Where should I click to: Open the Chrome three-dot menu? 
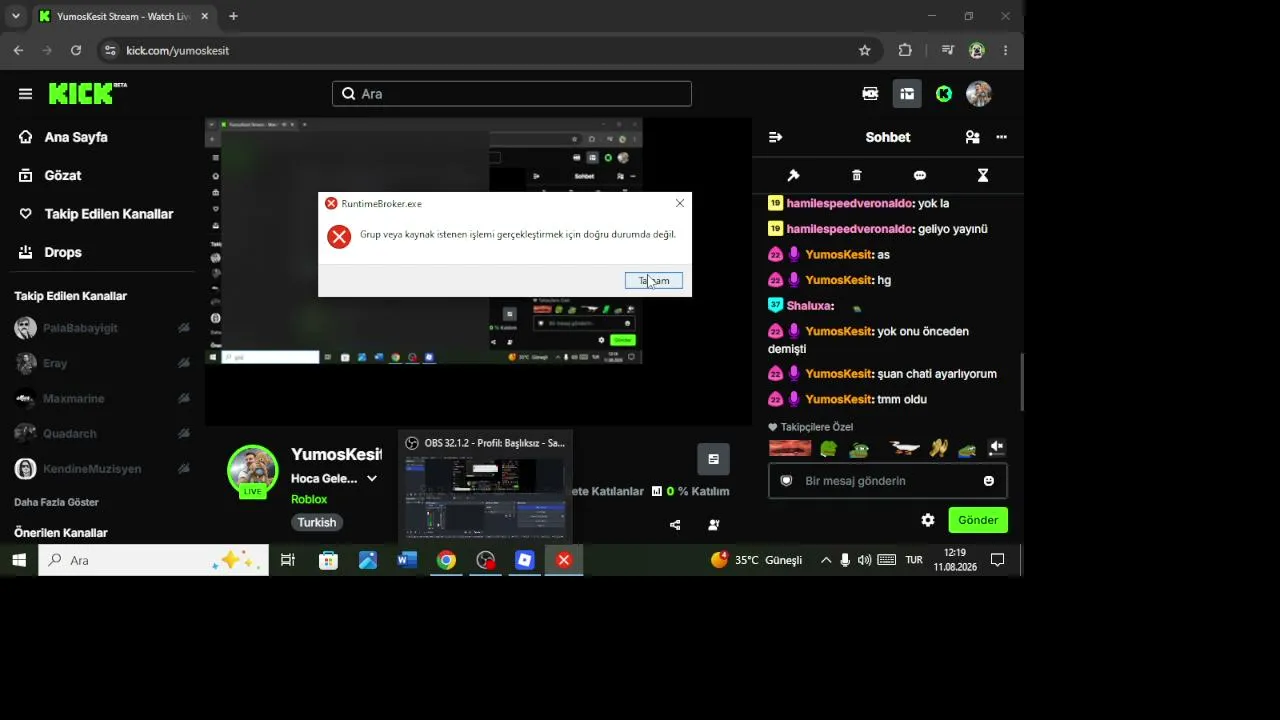pos(1005,50)
